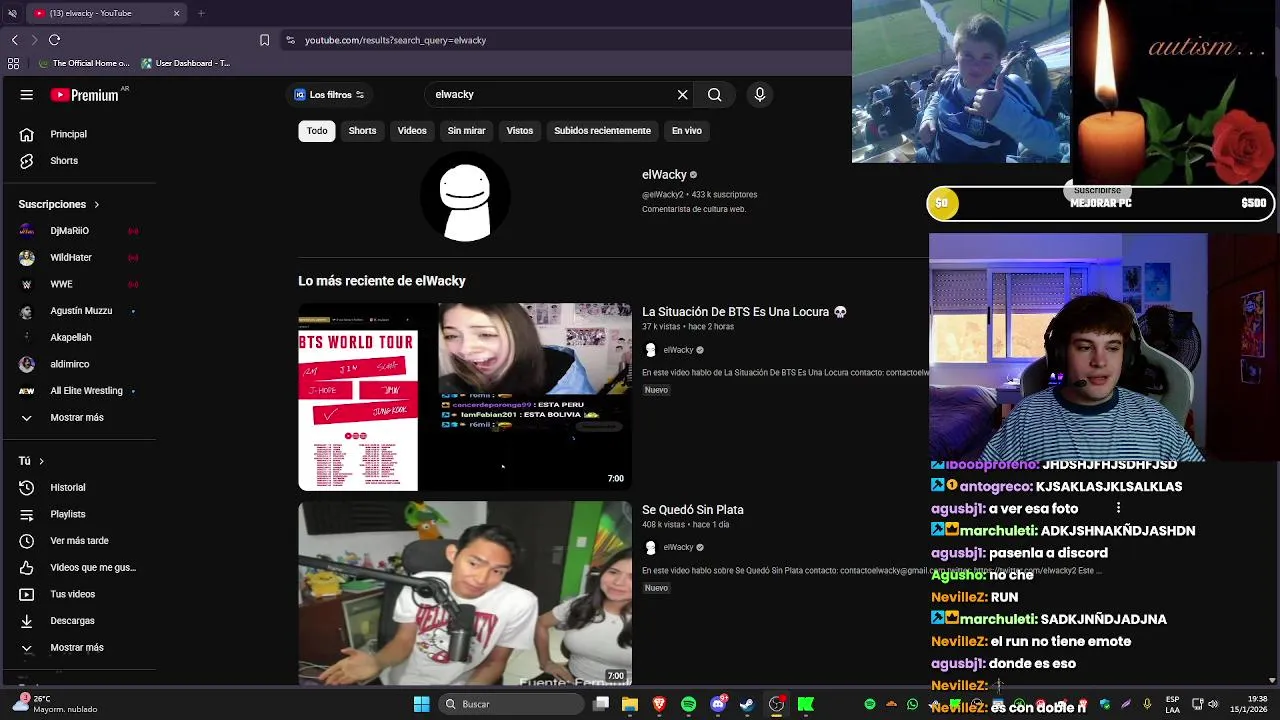Open the Agustin Muzzu subscription
Screen dimensions: 1280x720
pyautogui.click(x=80, y=311)
